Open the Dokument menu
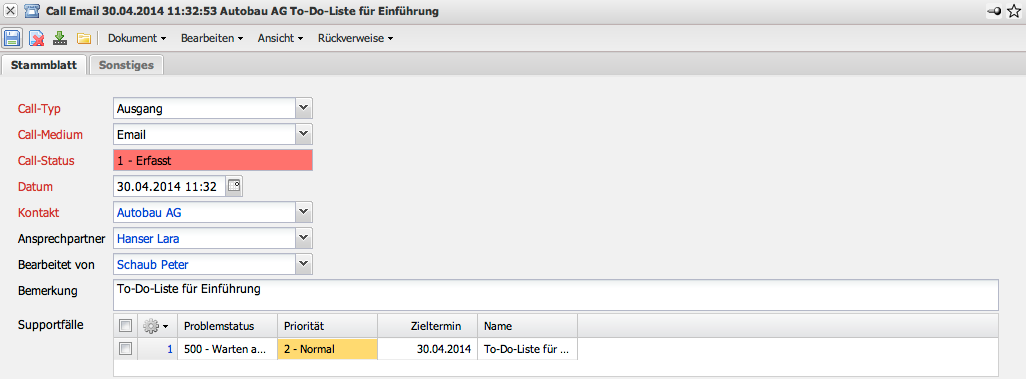1026x379 pixels. click(x=137, y=39)
